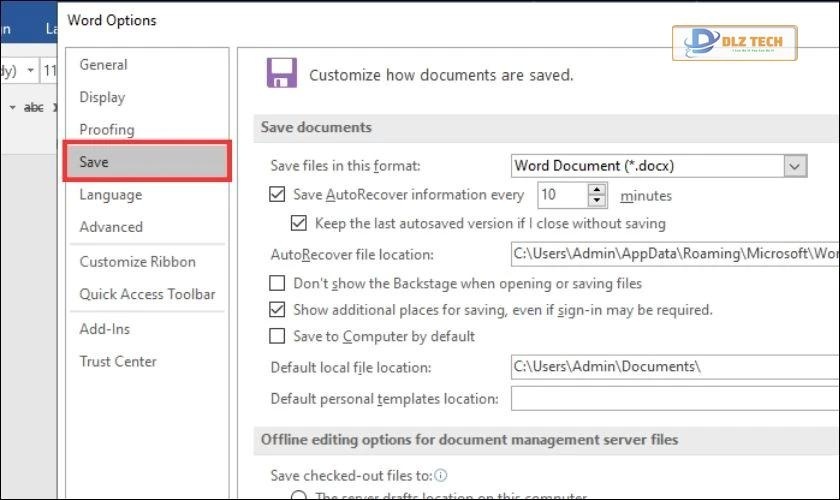
Task: Open the Proofing options category
Action: tap(107, 130)
